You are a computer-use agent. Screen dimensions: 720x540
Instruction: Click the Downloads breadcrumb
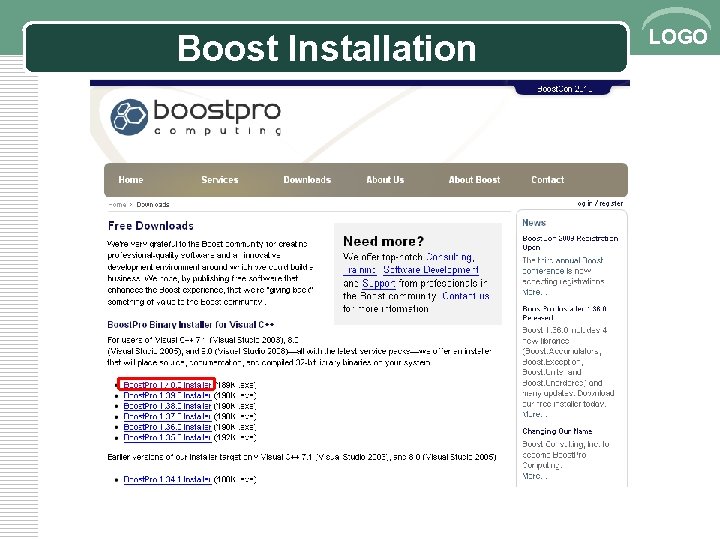click(153, 204)
